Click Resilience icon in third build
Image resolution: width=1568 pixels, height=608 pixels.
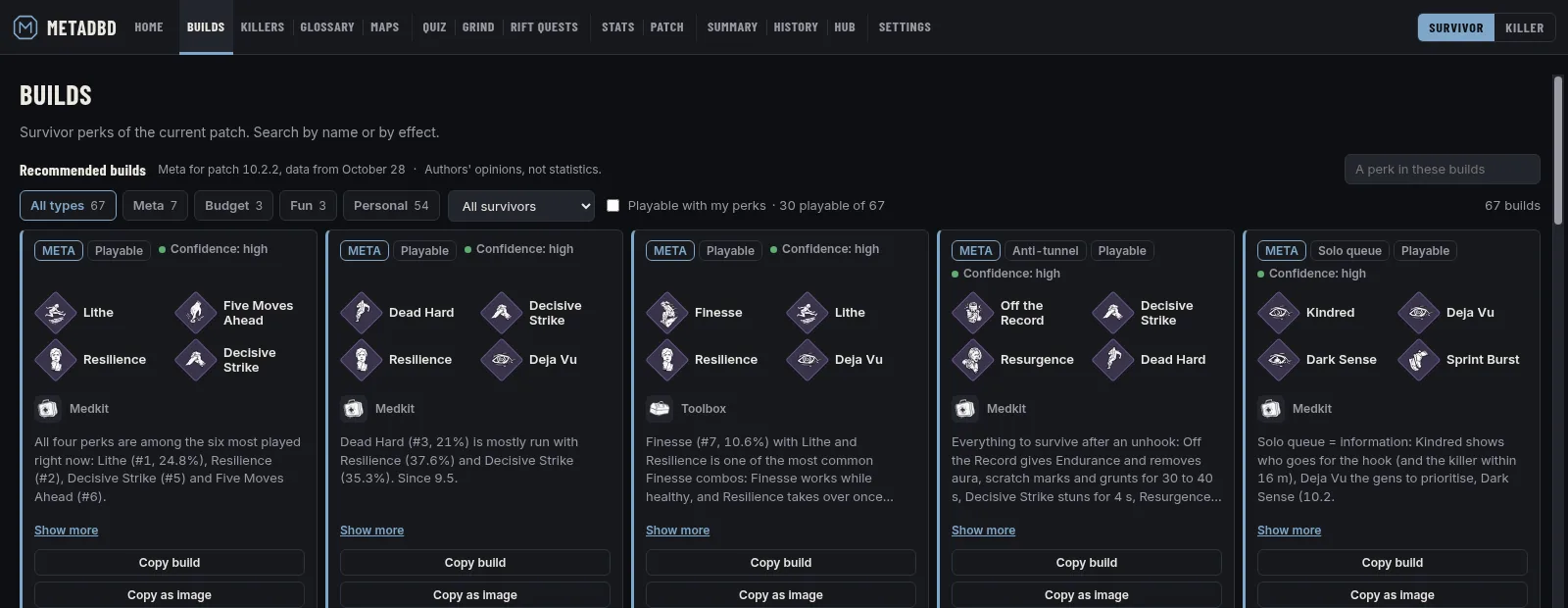(x=667, y=360)
